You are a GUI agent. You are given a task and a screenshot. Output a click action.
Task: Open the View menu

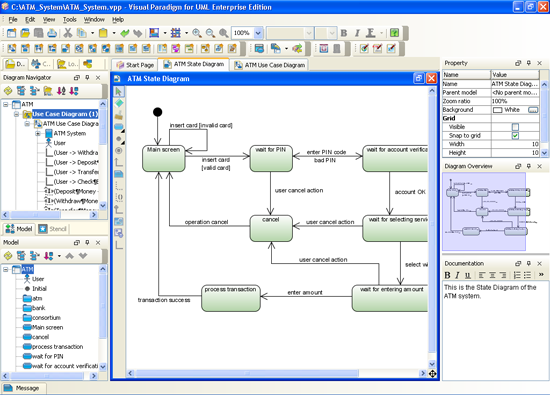(x=49, y=20)
